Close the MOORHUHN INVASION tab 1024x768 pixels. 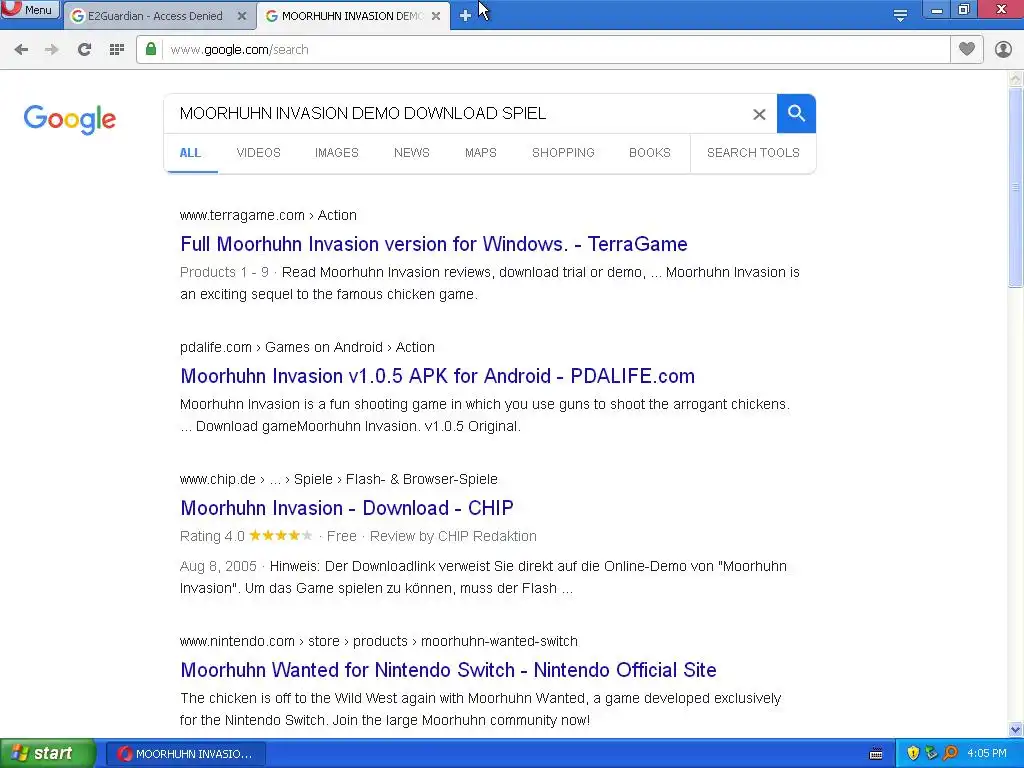[x=436, y=16]
